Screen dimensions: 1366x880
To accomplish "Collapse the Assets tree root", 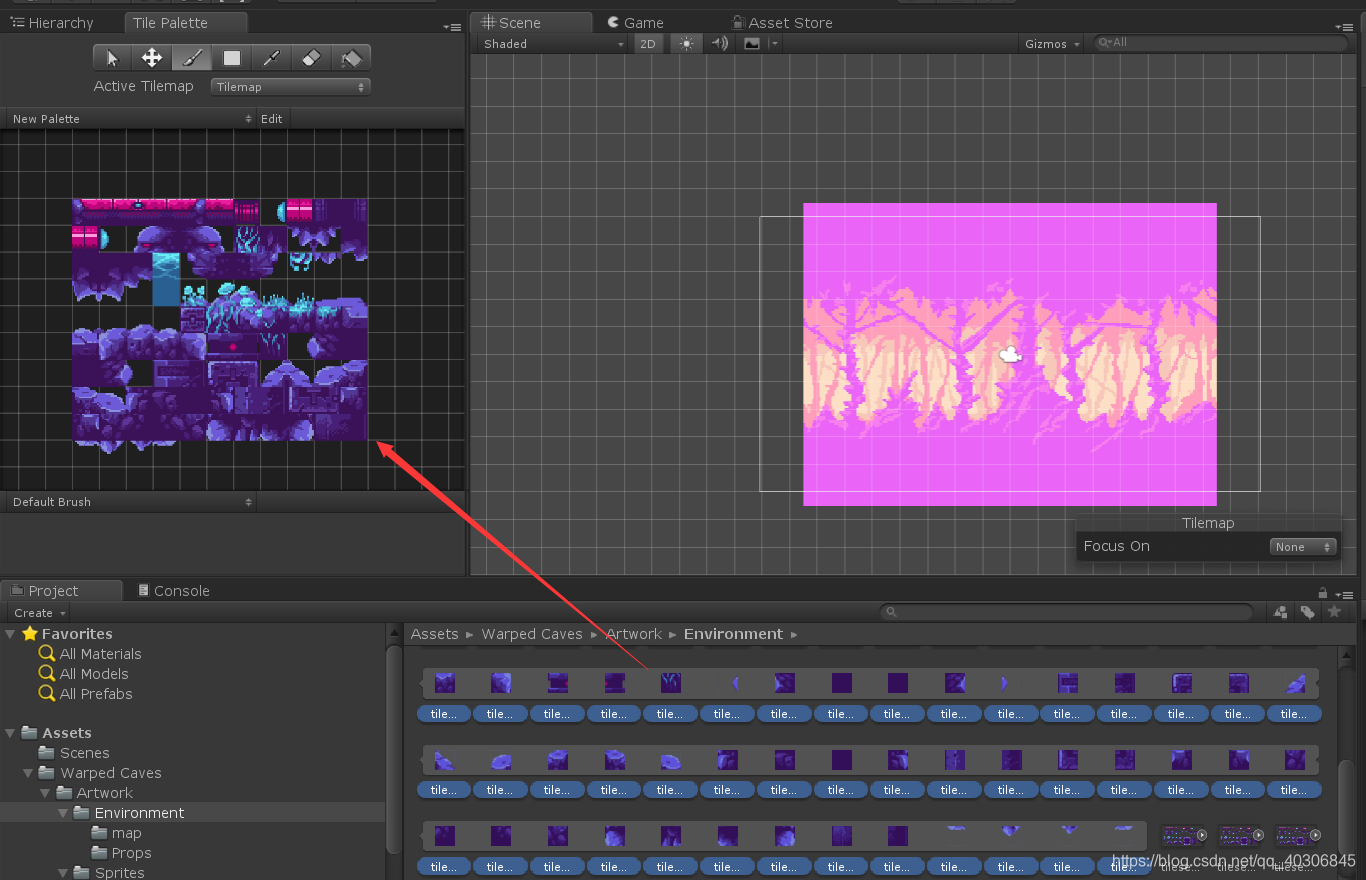I will pos(11,733).
